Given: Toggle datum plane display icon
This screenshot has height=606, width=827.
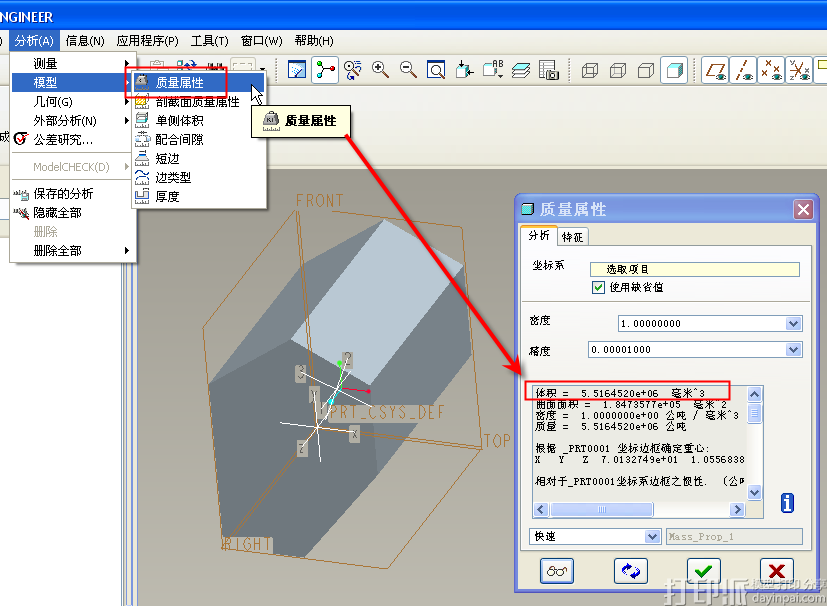Looking at the screenshot, I should (715, 70).
